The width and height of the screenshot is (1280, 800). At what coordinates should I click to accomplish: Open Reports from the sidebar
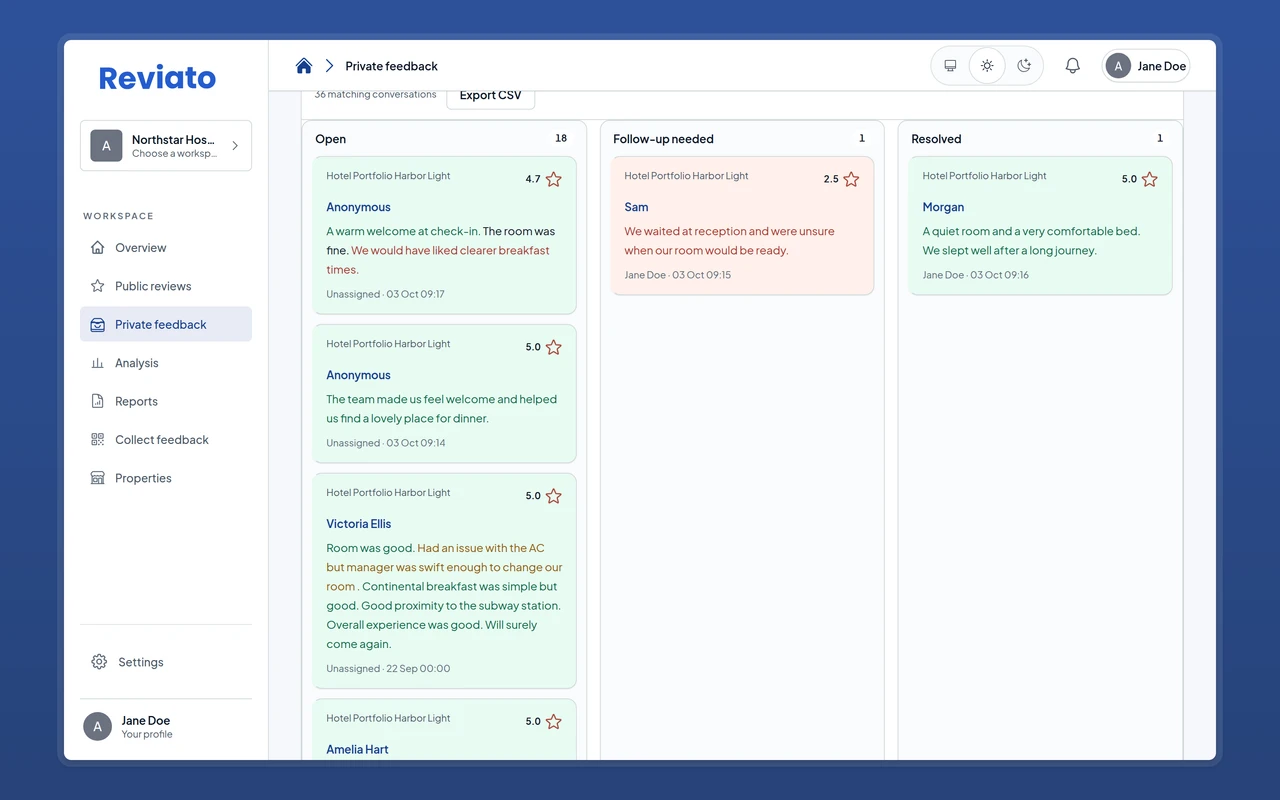tap(166, 401)
